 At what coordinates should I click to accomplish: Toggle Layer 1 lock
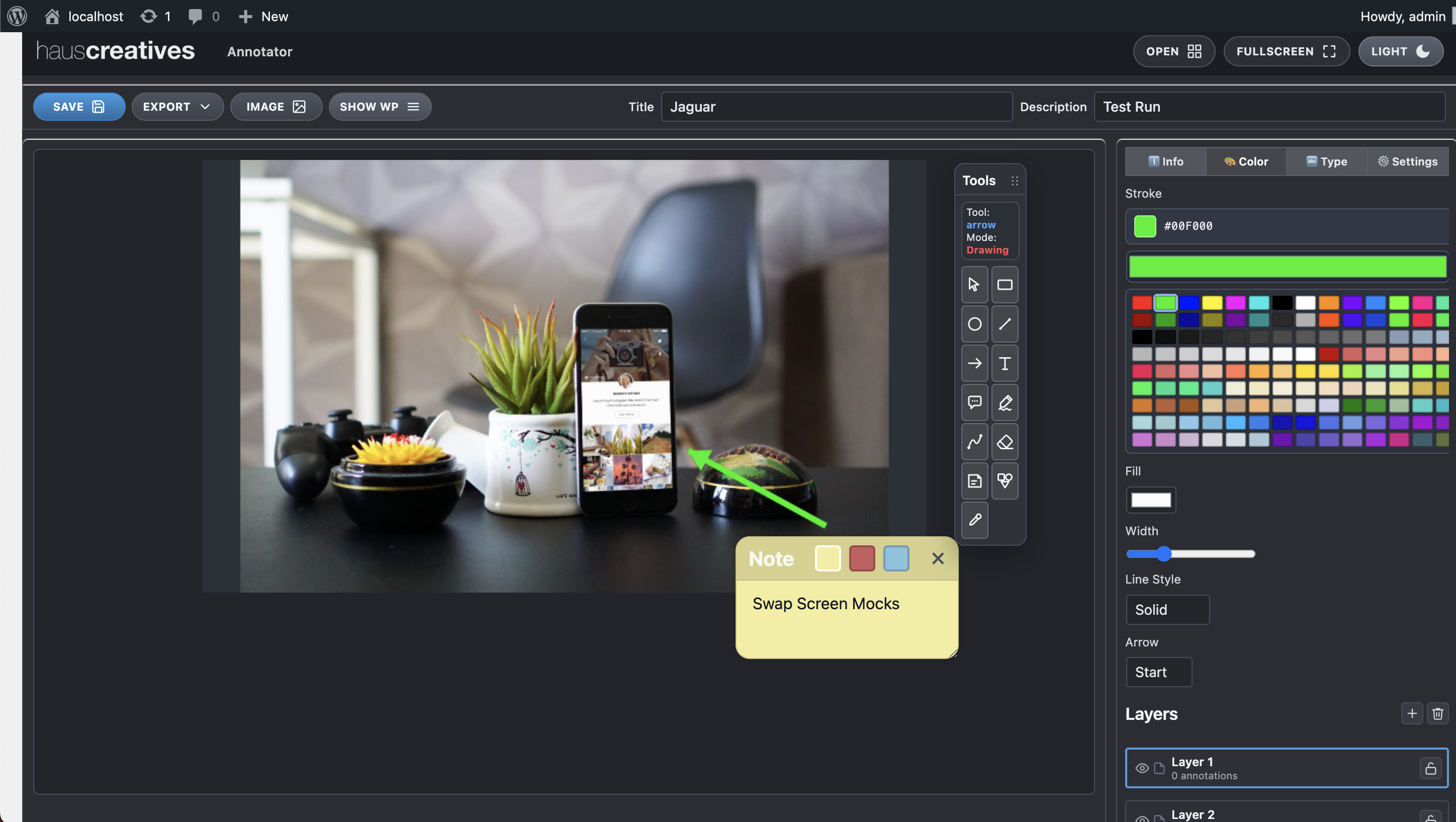[x=1430, y=768]
